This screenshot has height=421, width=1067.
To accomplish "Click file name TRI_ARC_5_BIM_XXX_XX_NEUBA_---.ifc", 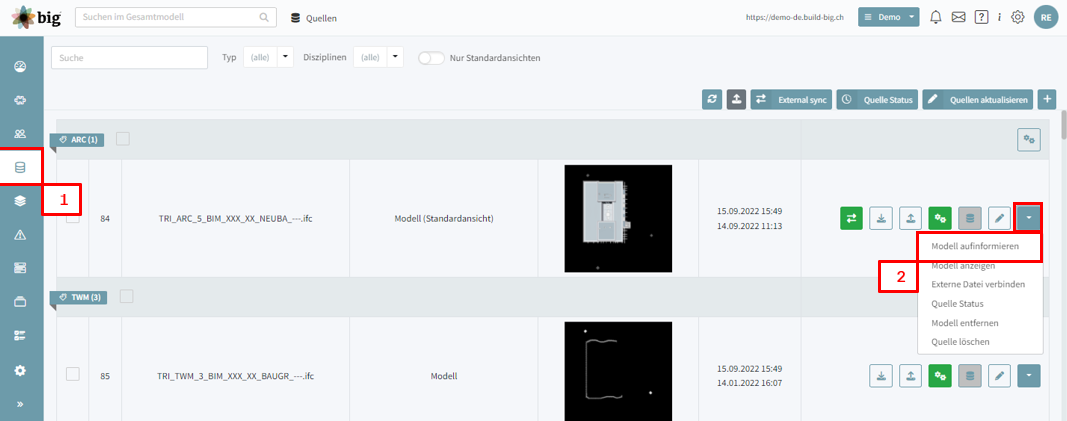I will (235, 219).
